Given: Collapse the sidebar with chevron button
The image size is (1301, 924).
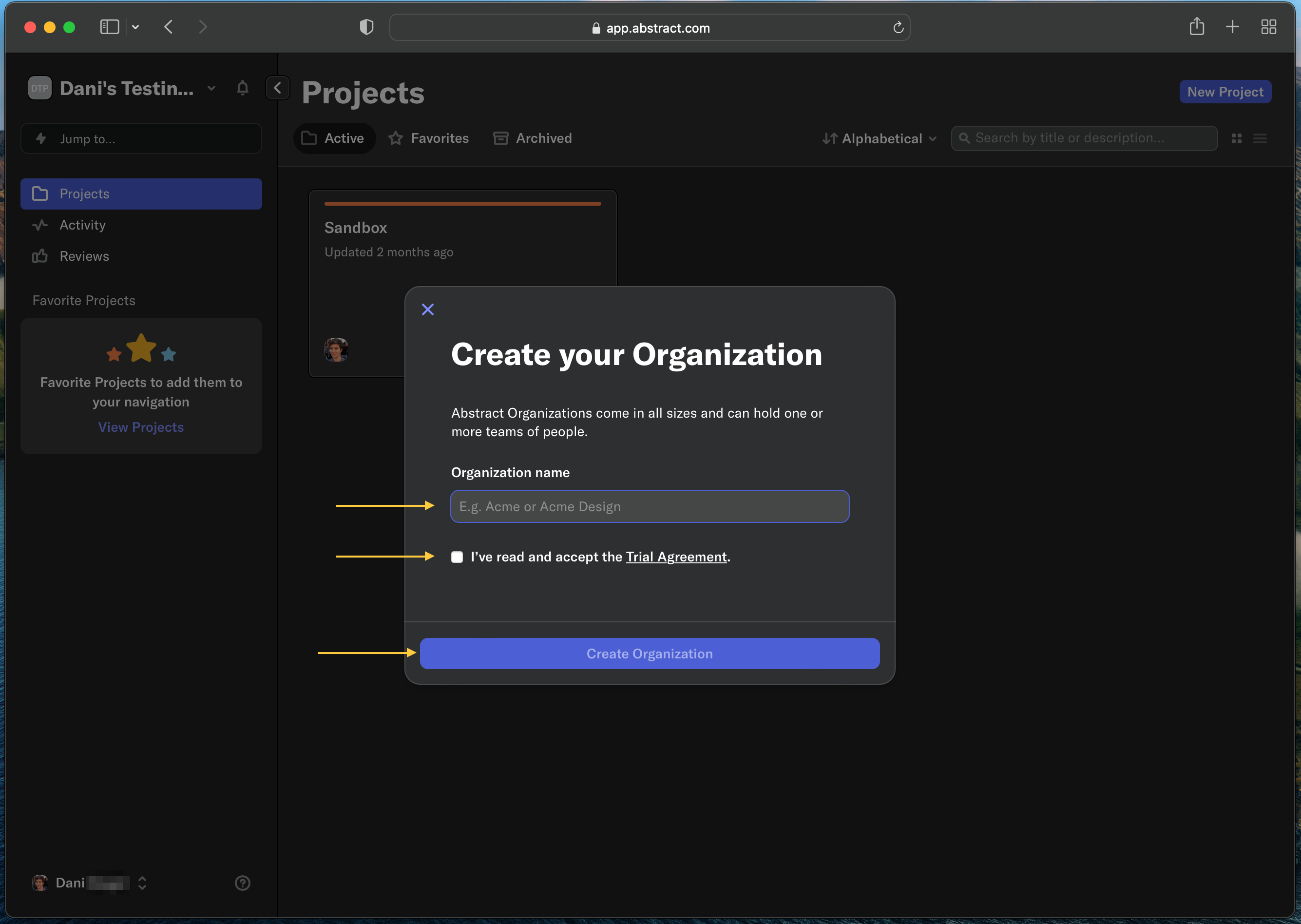Looking at the screenshot, I should [x=278, y=88].
